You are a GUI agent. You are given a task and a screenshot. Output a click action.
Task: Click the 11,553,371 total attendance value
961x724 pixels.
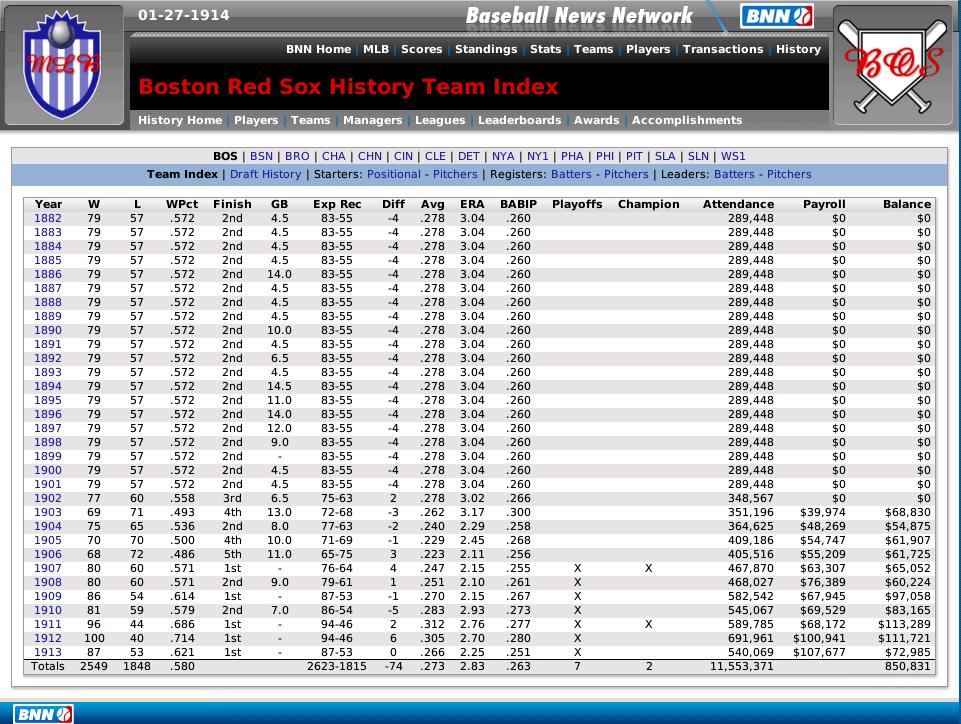742,666
